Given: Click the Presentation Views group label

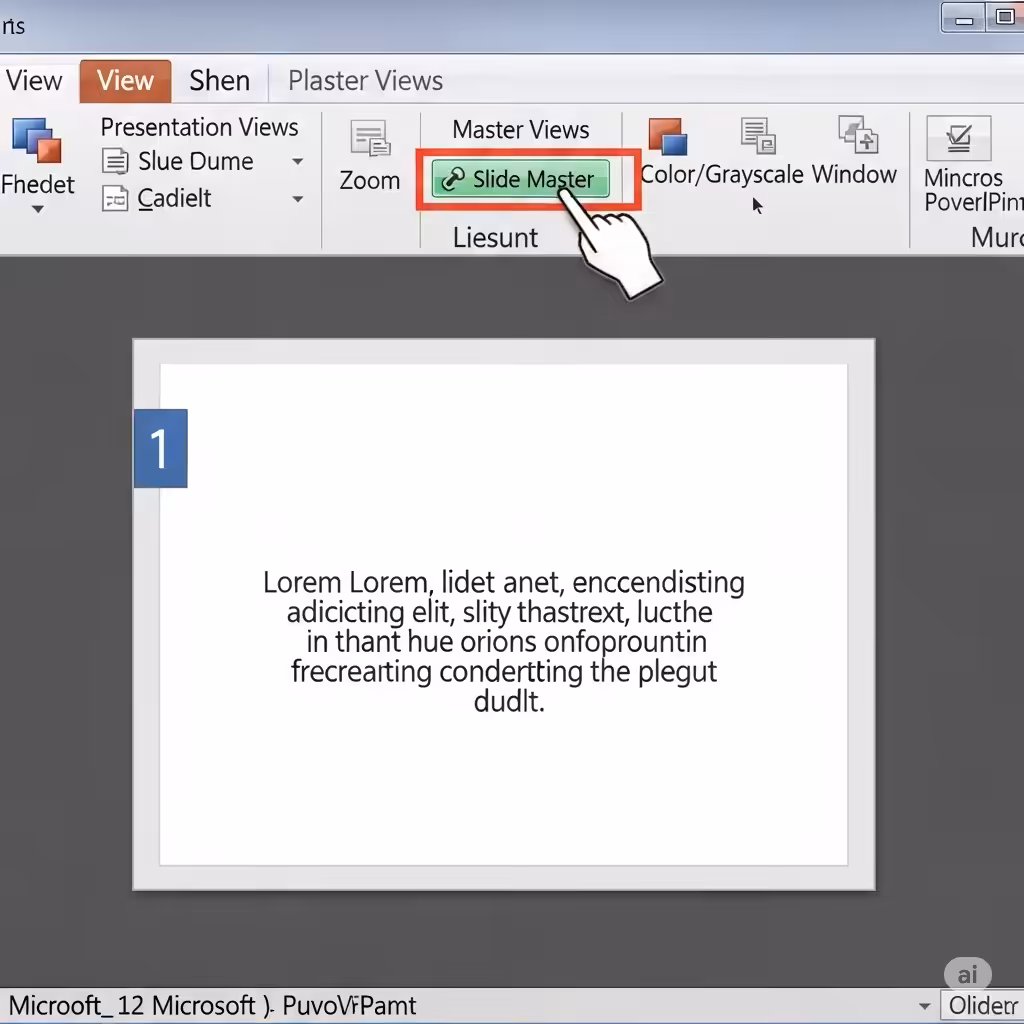Looking at the screenshot, I should [199, 127].
